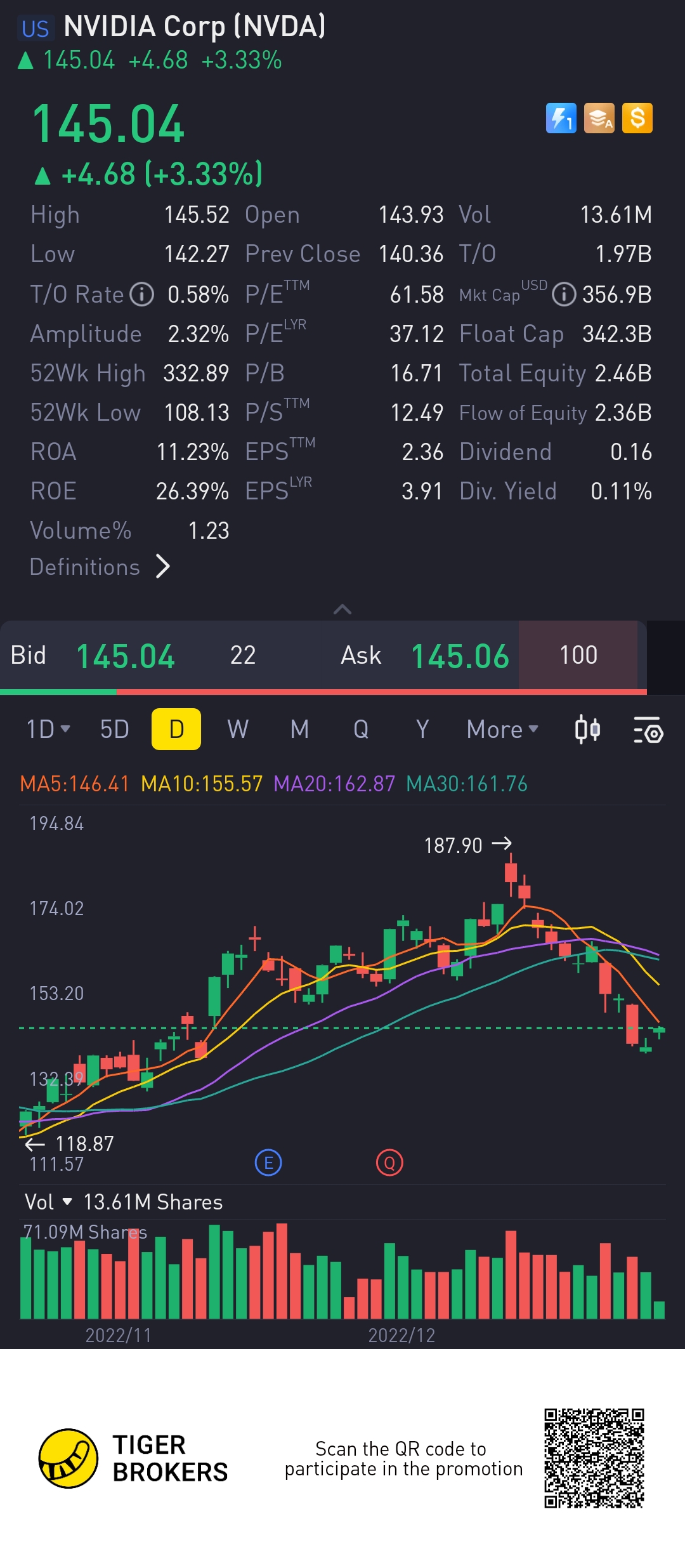Tap the Prev Close value 140.36
The image size is (685, 1568).
point(411,254)
